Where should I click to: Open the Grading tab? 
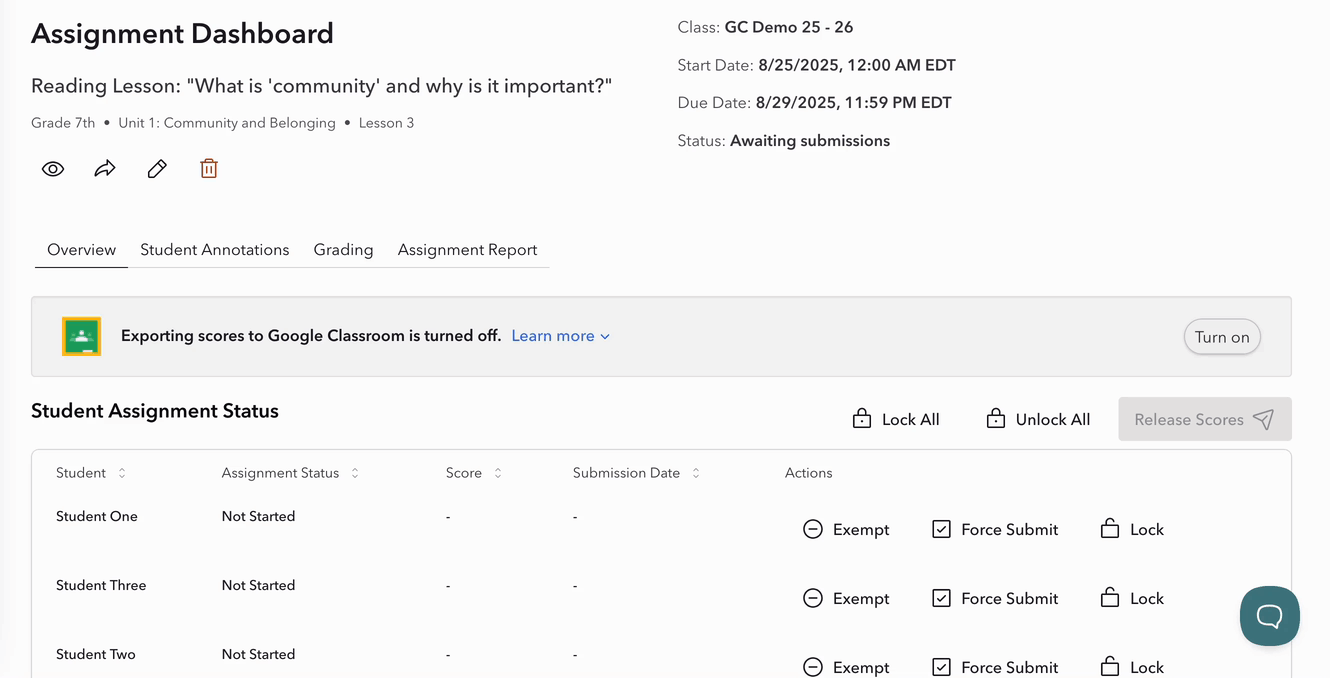tap(343, 250)
